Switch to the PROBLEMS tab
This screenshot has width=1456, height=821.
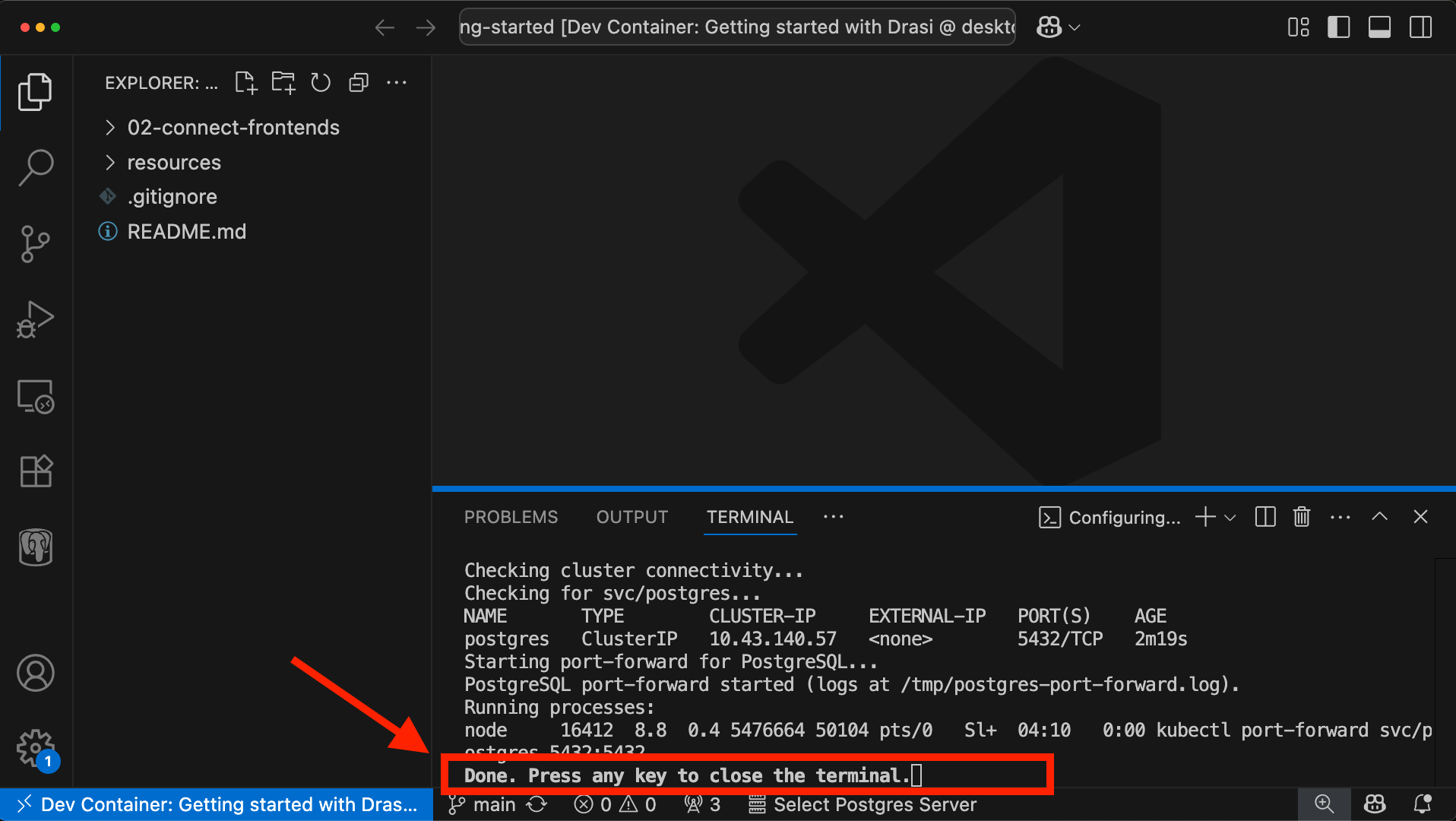(511, 517)
